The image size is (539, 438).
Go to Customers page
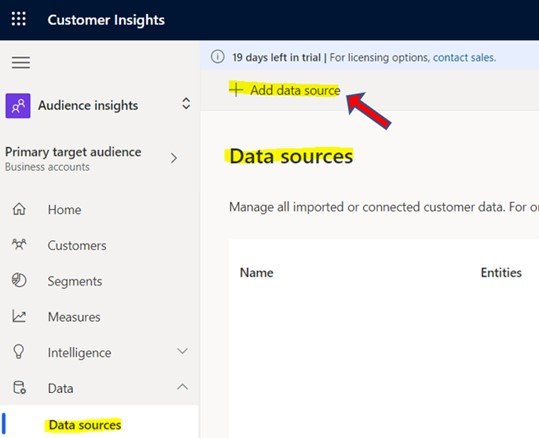tap(77, 245)
